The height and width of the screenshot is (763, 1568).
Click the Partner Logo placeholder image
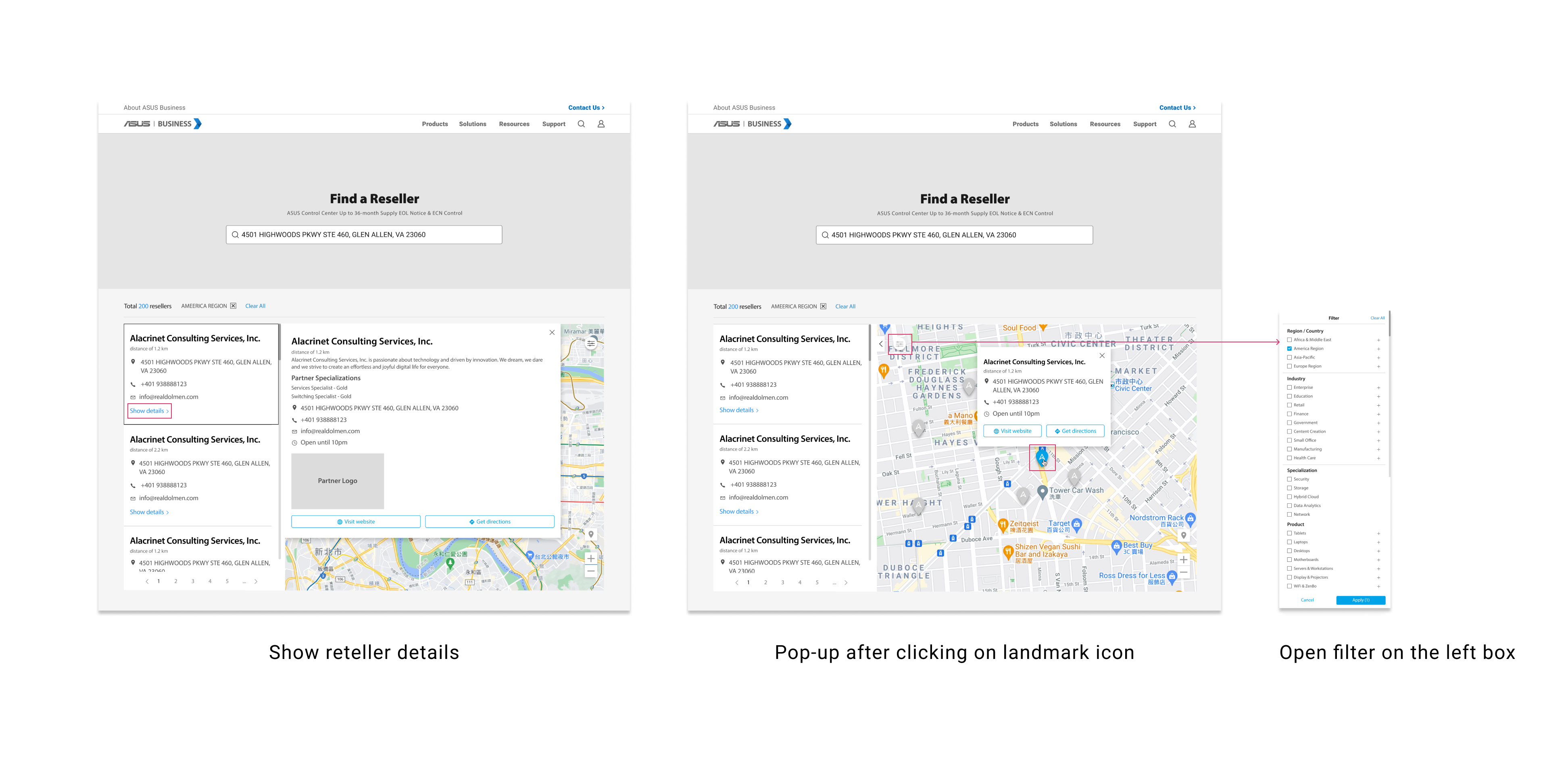point(337,481)
